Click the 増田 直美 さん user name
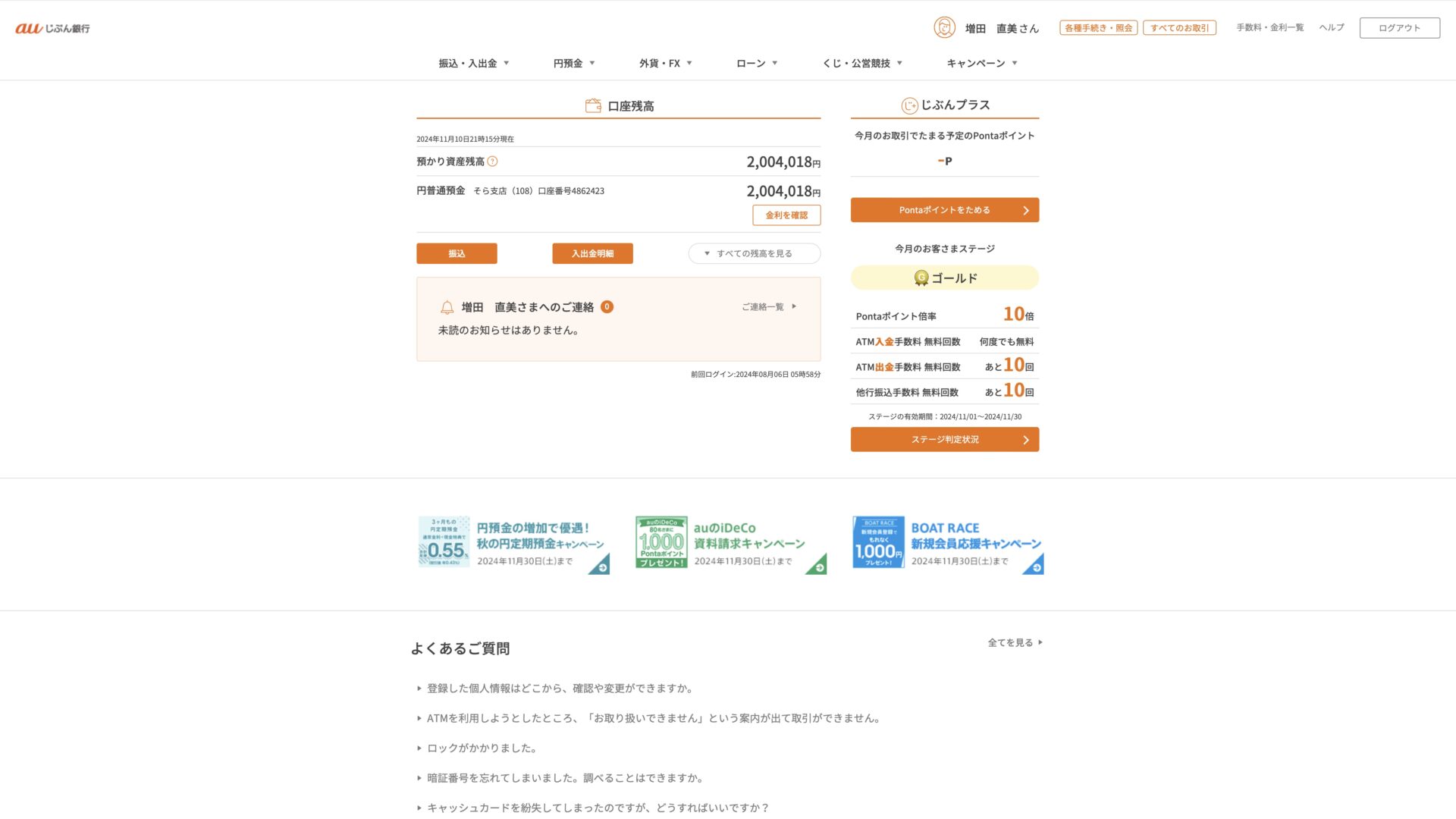 1002,28
